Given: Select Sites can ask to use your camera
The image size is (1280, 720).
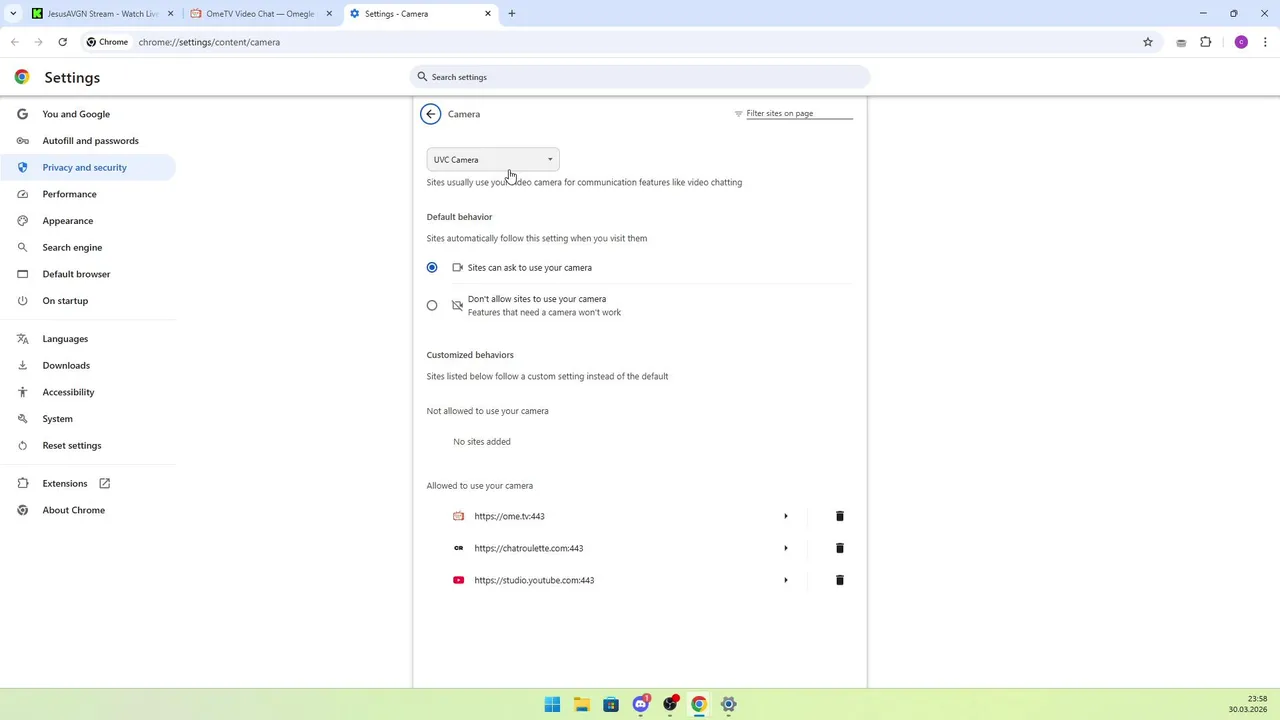Looking at the screenshot, I should [432, 267].
